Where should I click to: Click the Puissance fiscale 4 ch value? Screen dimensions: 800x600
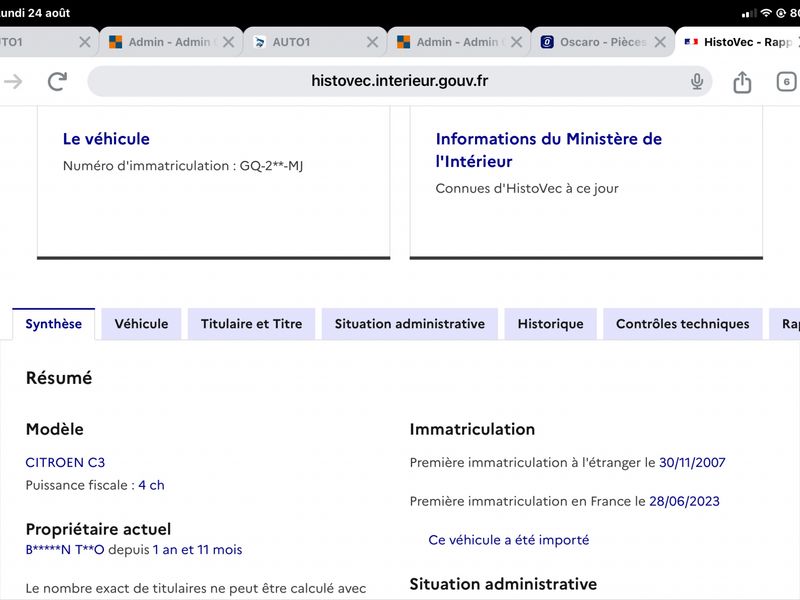(152, 485)
